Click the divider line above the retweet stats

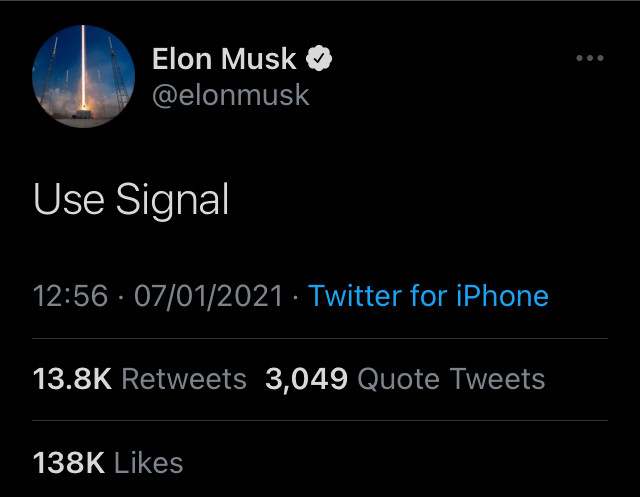320,338
